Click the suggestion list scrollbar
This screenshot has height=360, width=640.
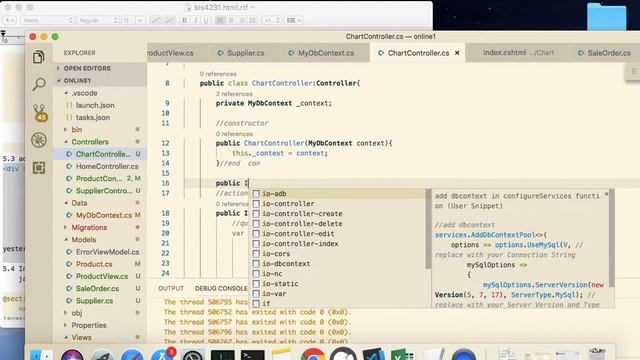pyautogui.click(x=428, y=229)
